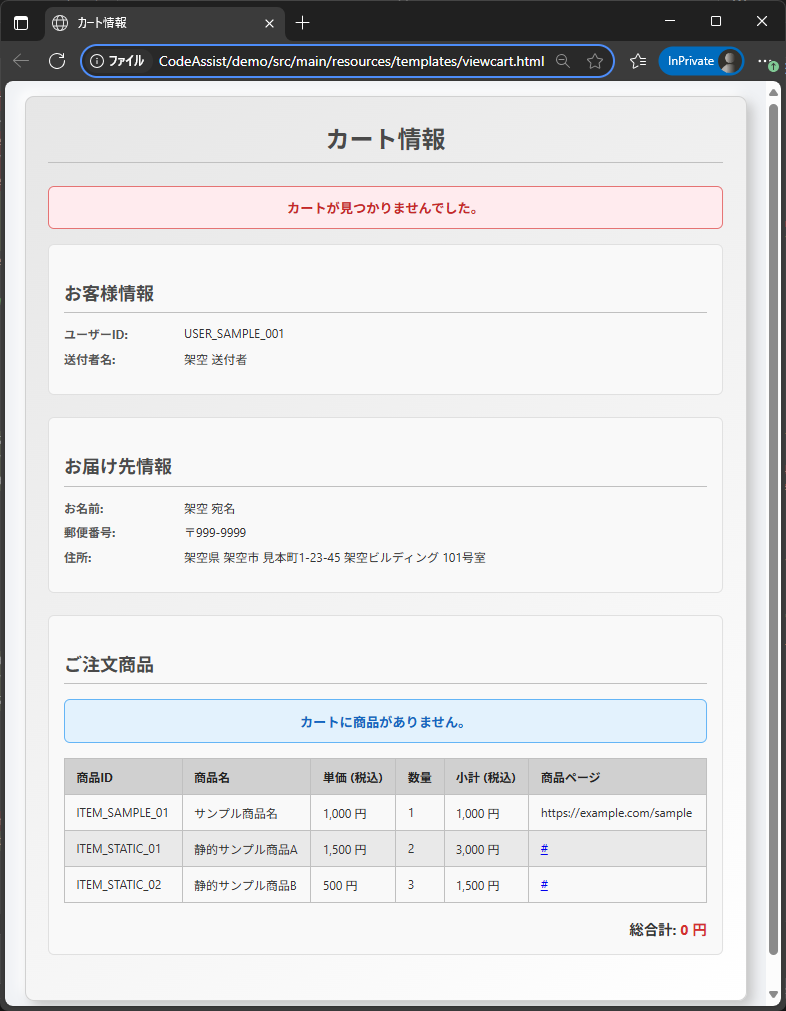
Task: Add page to favorites star icon
Action: point(595,61)
